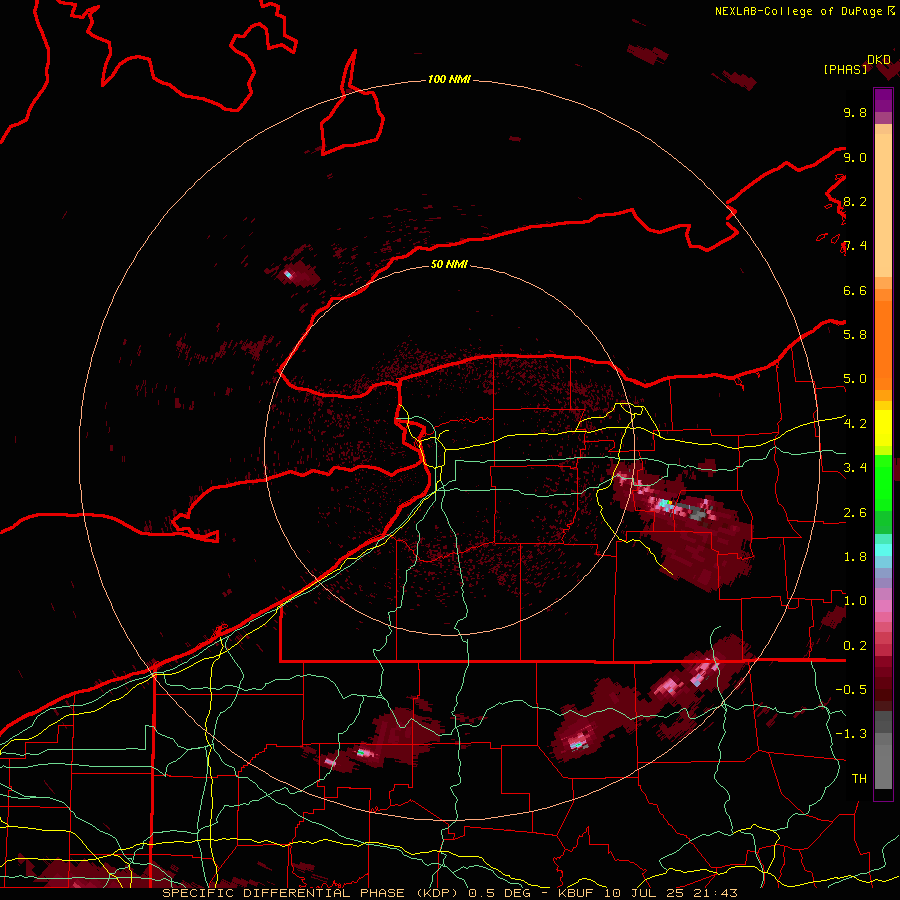
Task: Pick the cyan segment of the color bar
Action: pos(883,550)
